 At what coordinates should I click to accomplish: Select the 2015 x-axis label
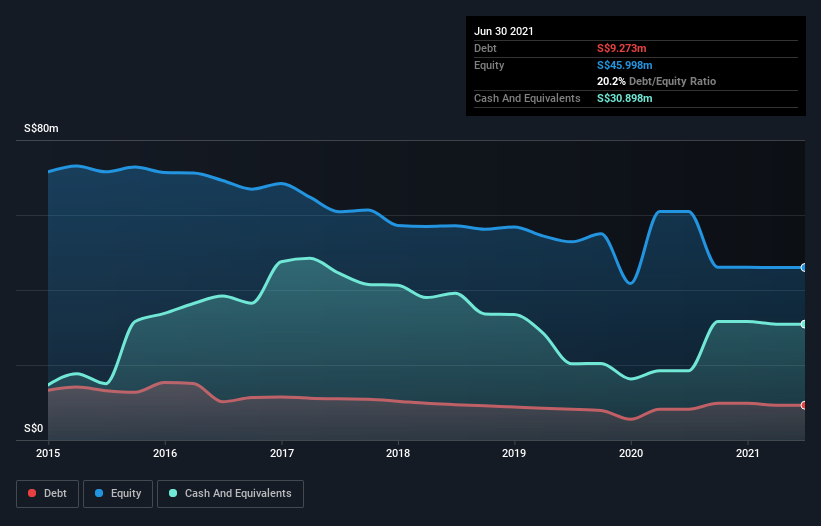point(48,453)
